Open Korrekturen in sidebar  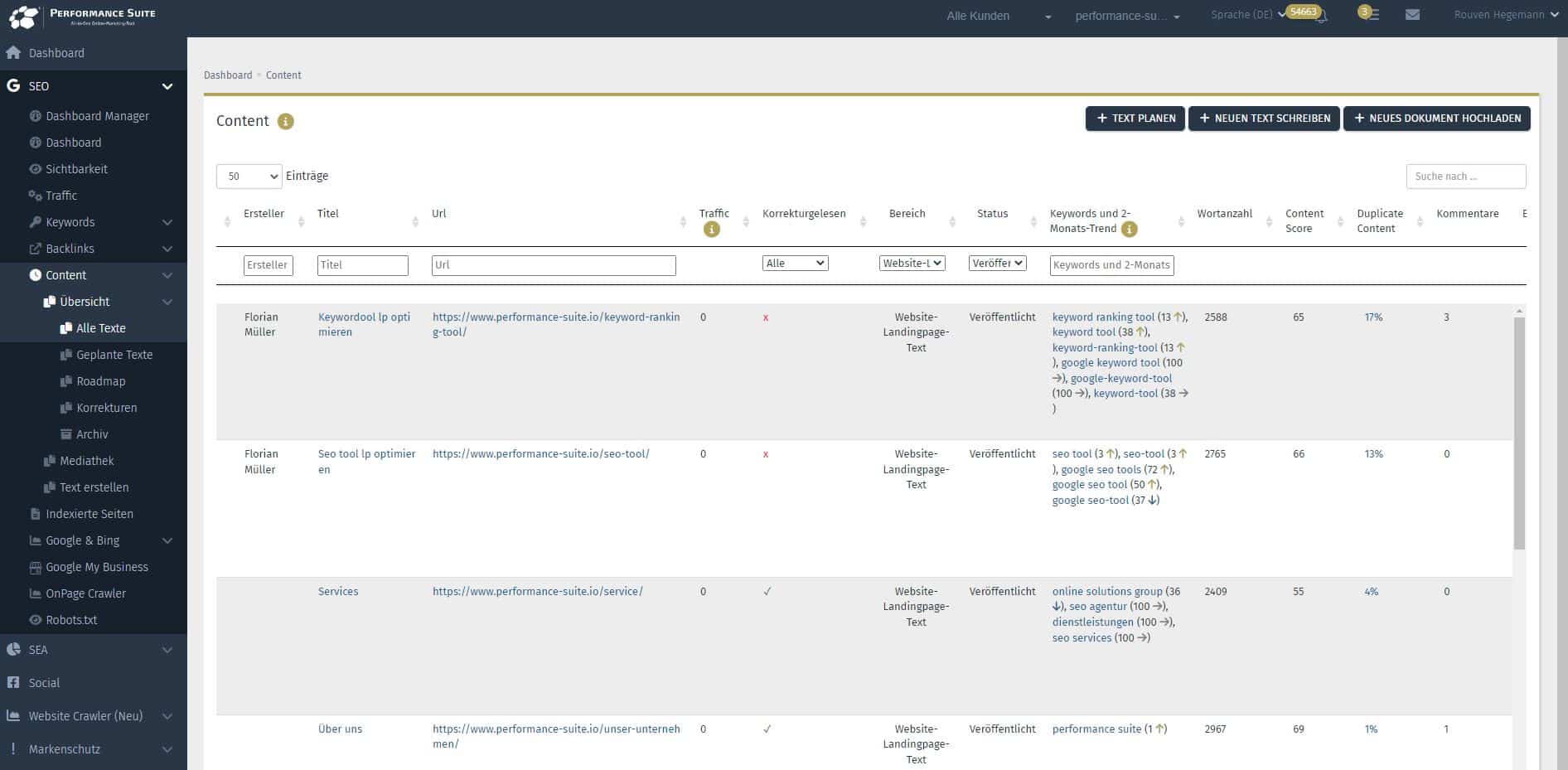tap(106, 408)
